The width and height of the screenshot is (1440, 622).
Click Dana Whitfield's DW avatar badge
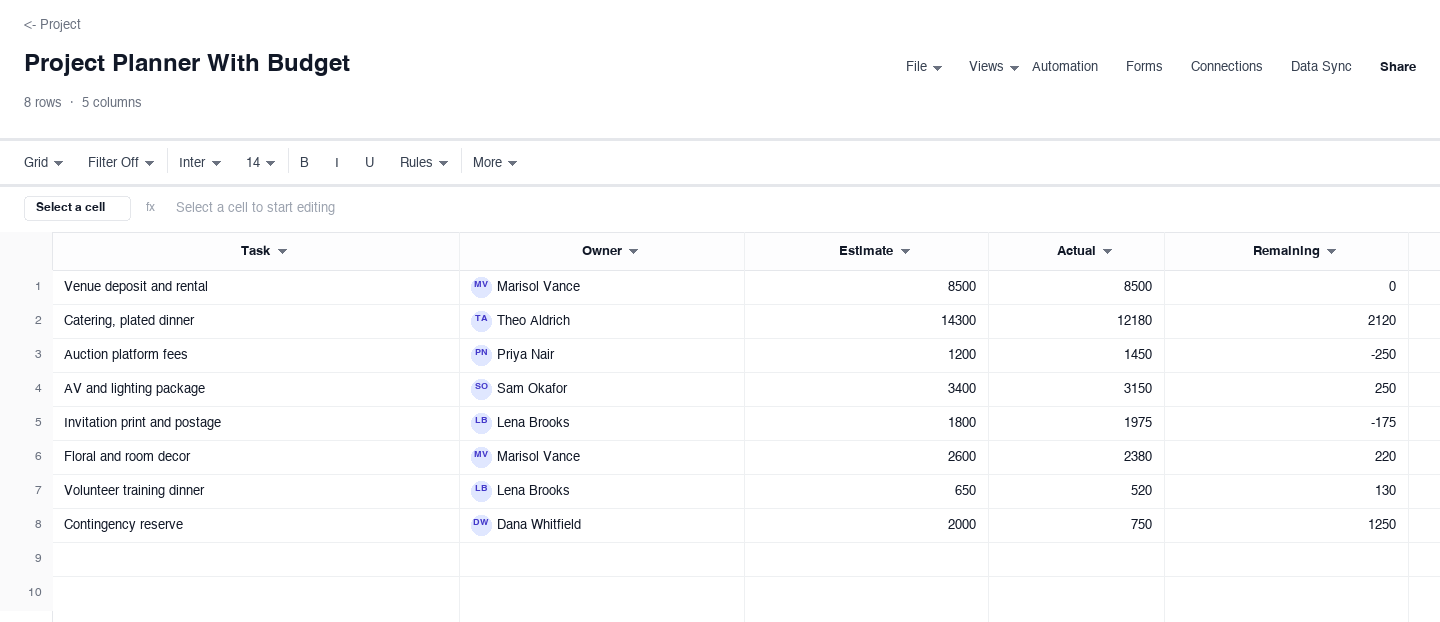(x=481, y=525)
